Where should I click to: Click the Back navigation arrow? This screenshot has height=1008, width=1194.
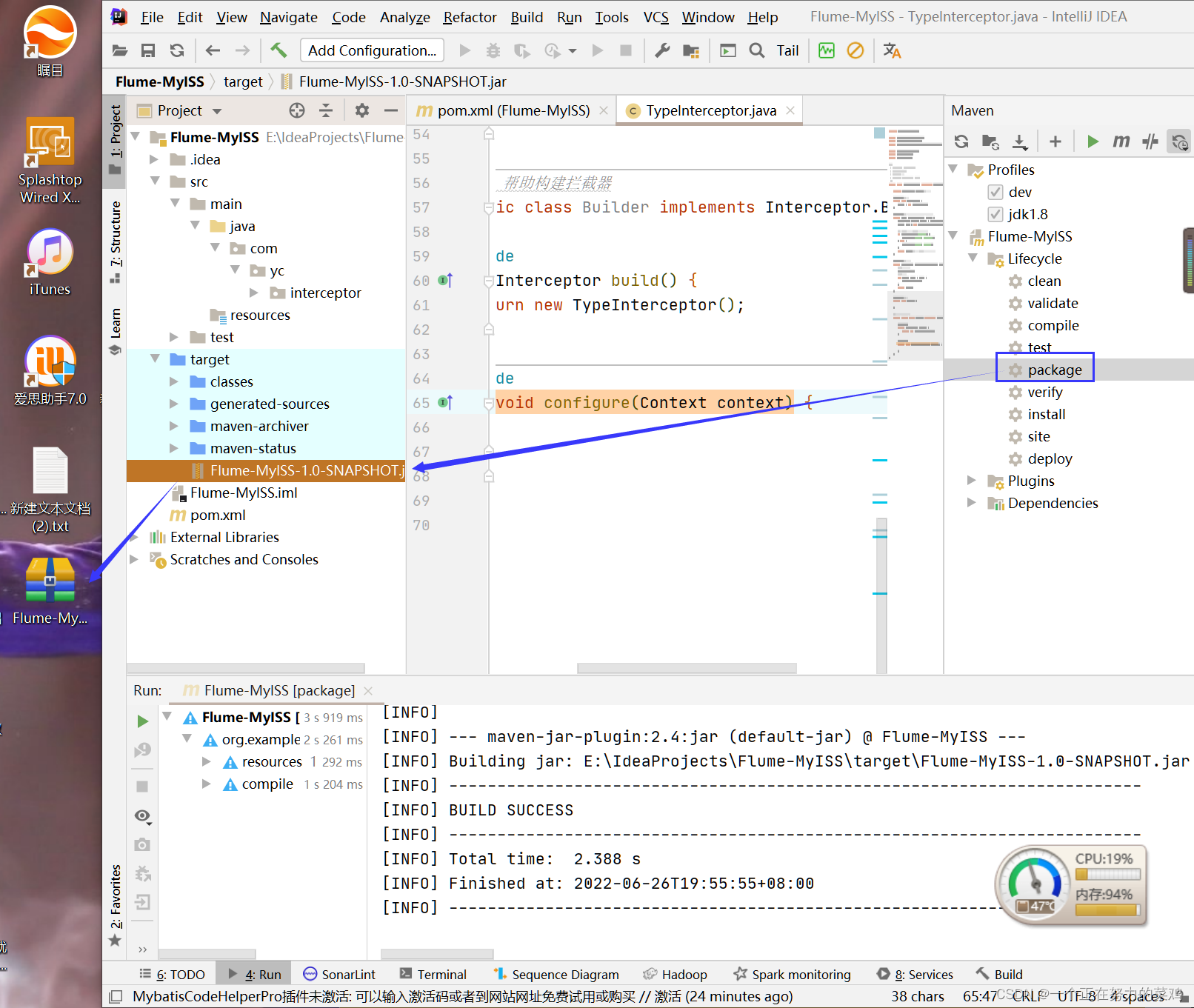(x=213, y=50)
